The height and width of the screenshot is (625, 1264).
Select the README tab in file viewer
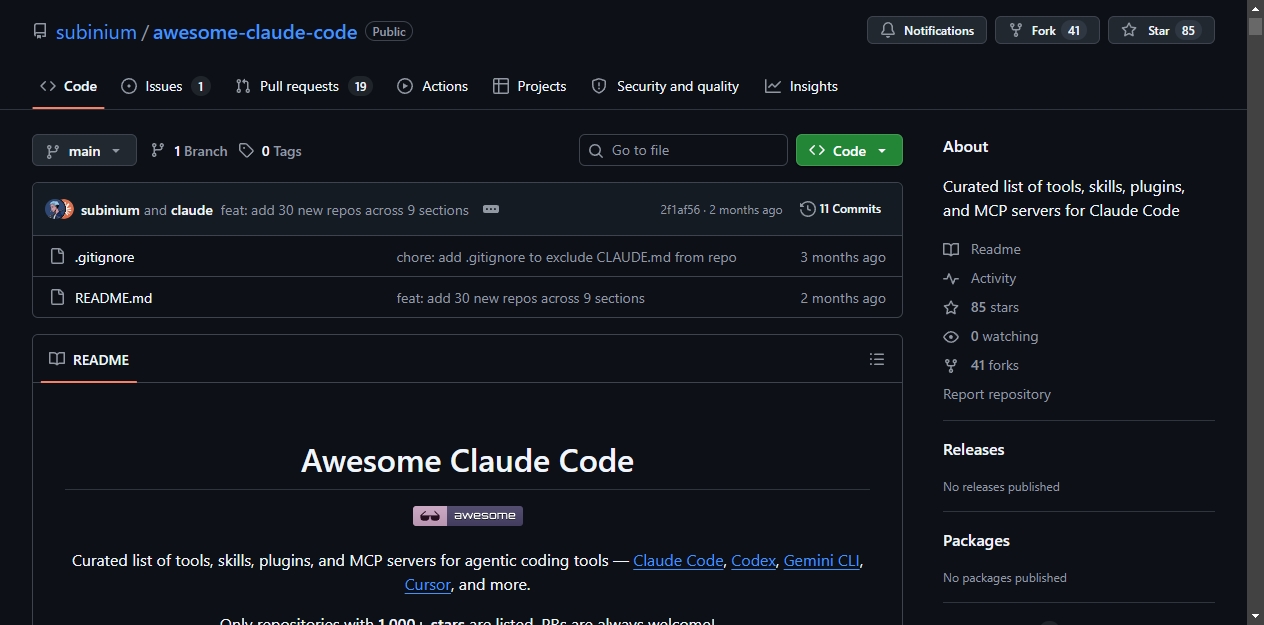pyautogui.click(x=89, y=359)
